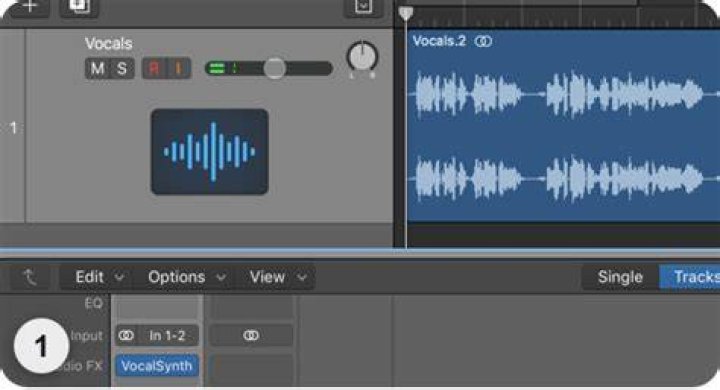Solo the Vocals track
This screenshot has width=720, height=390.
coord(122,68)
